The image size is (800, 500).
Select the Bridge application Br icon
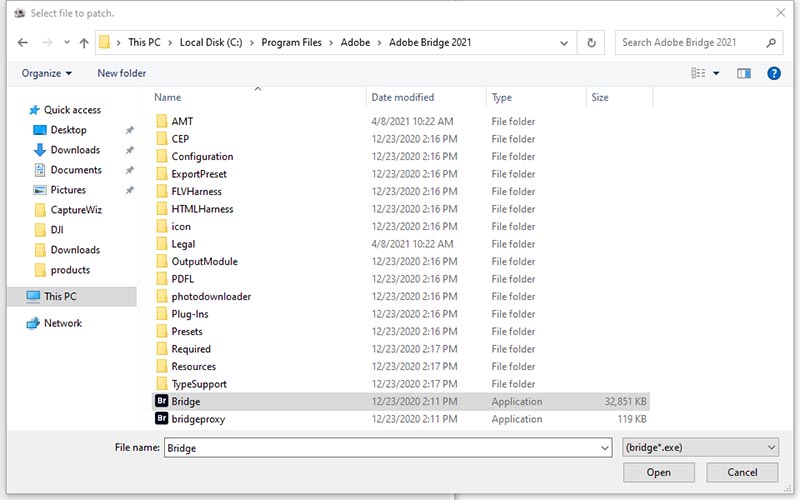(x=162, y=401)
